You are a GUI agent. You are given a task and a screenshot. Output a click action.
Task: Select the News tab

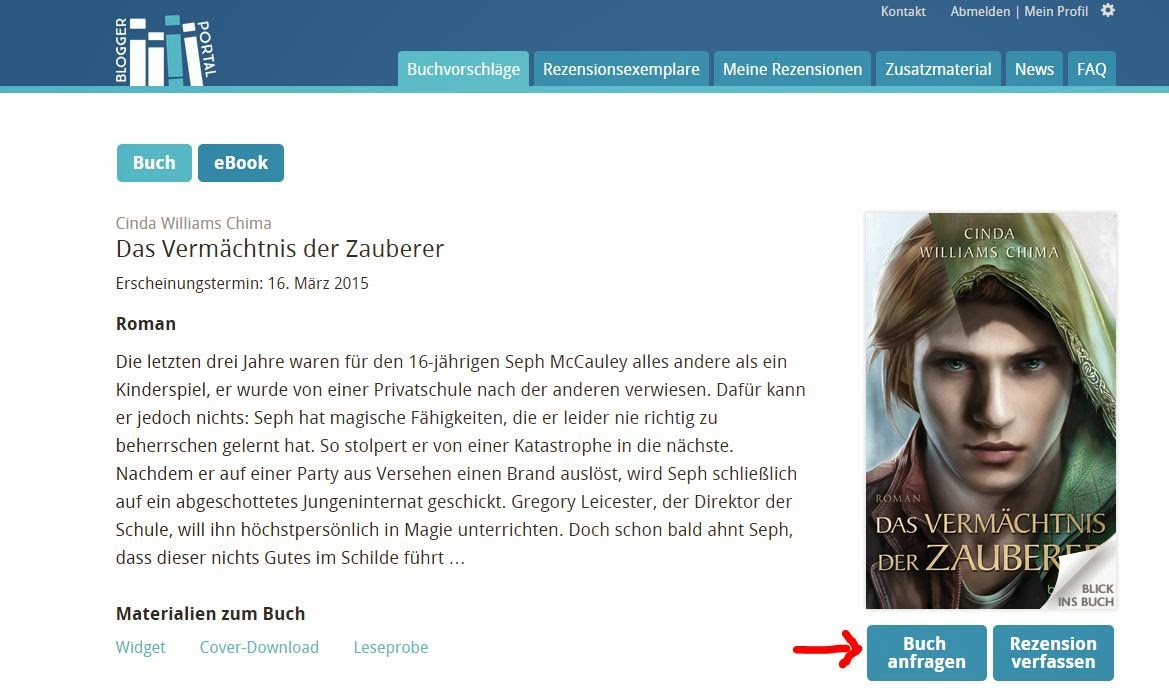1034,69
